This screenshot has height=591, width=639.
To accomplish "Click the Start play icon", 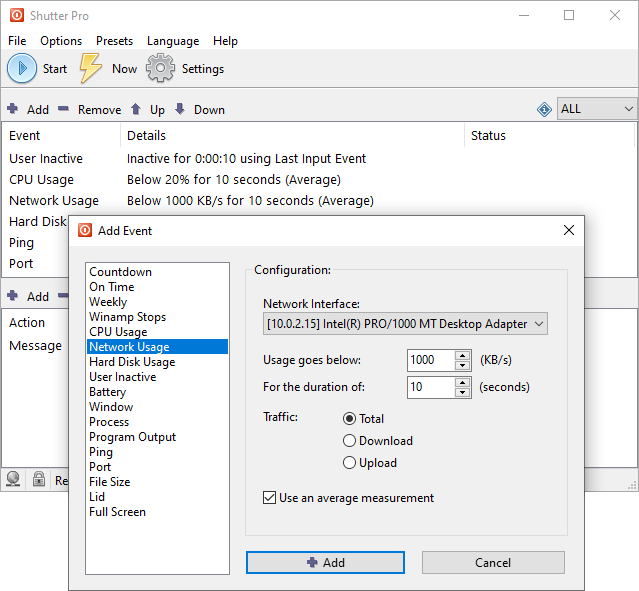I will click(22, 68).
